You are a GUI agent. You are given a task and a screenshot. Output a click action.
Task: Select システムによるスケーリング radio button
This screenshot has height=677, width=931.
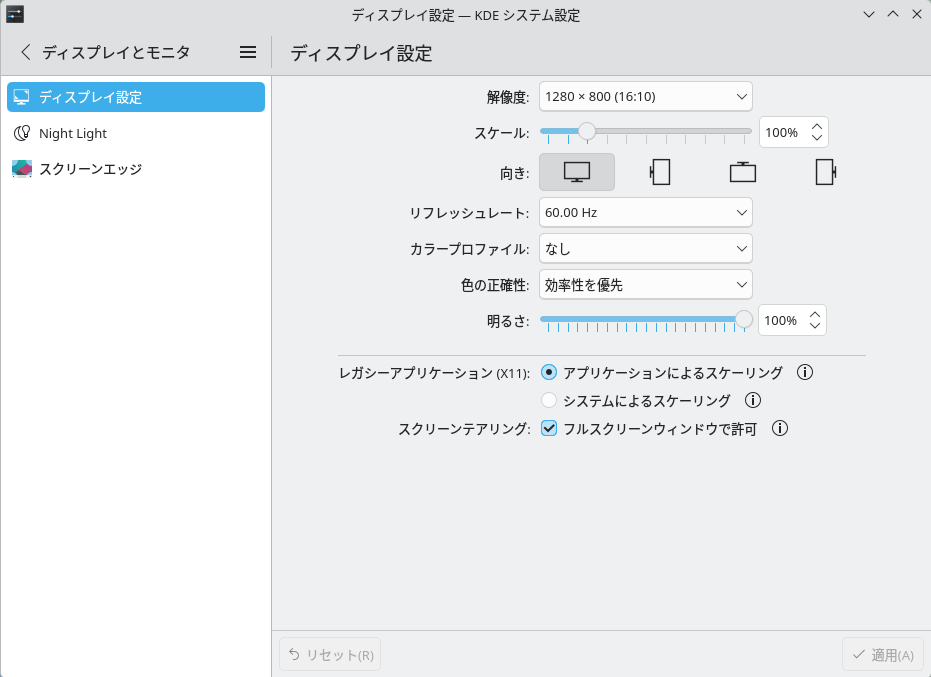pyautogui.click(x=549, y=400)
